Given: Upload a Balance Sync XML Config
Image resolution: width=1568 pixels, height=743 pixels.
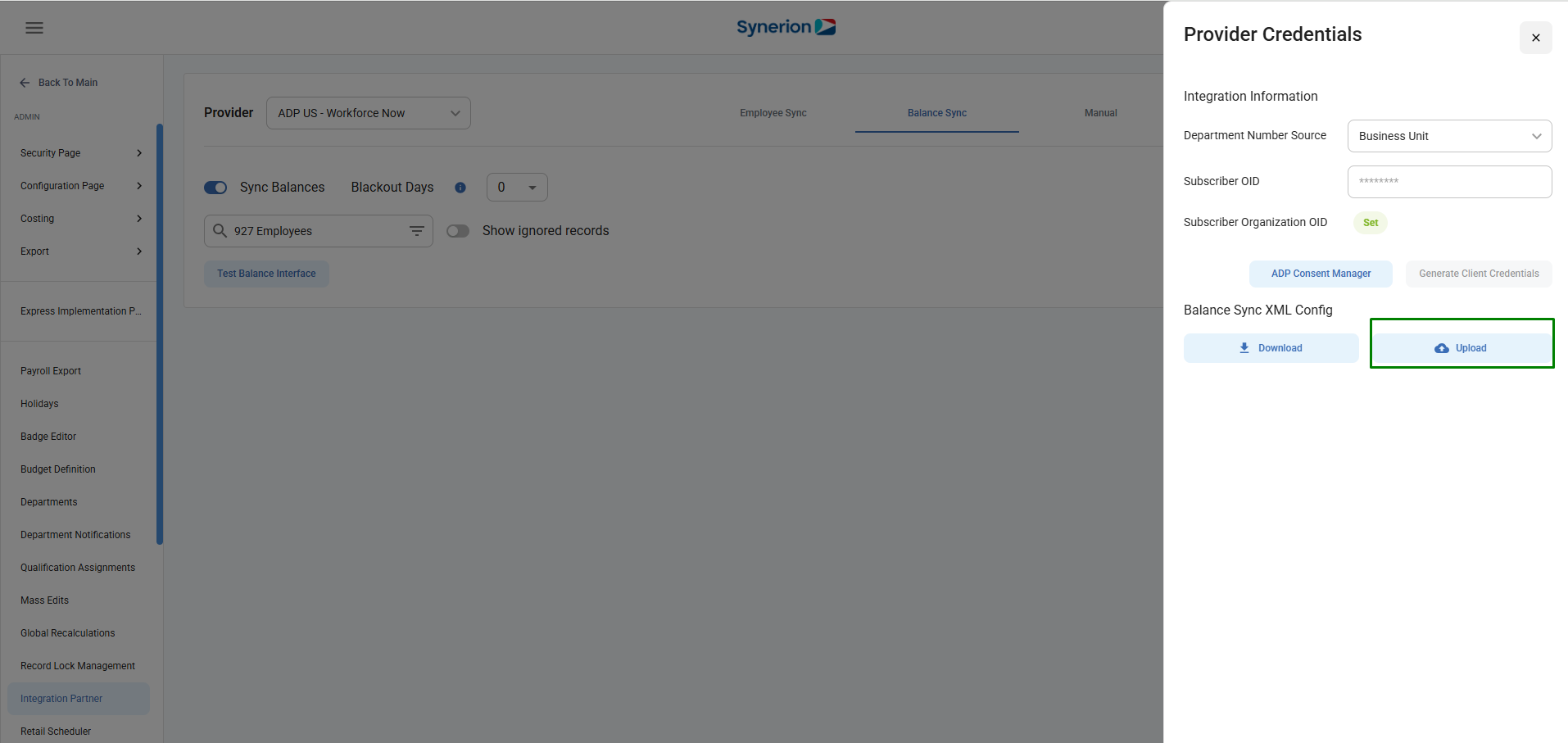Looking at the screenshot, I should 1462,348.
